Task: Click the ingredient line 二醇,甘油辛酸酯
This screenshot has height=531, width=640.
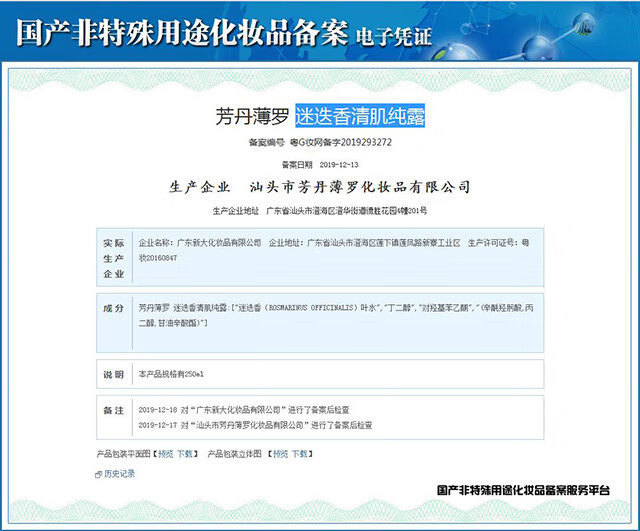Action: coord(173,323)
